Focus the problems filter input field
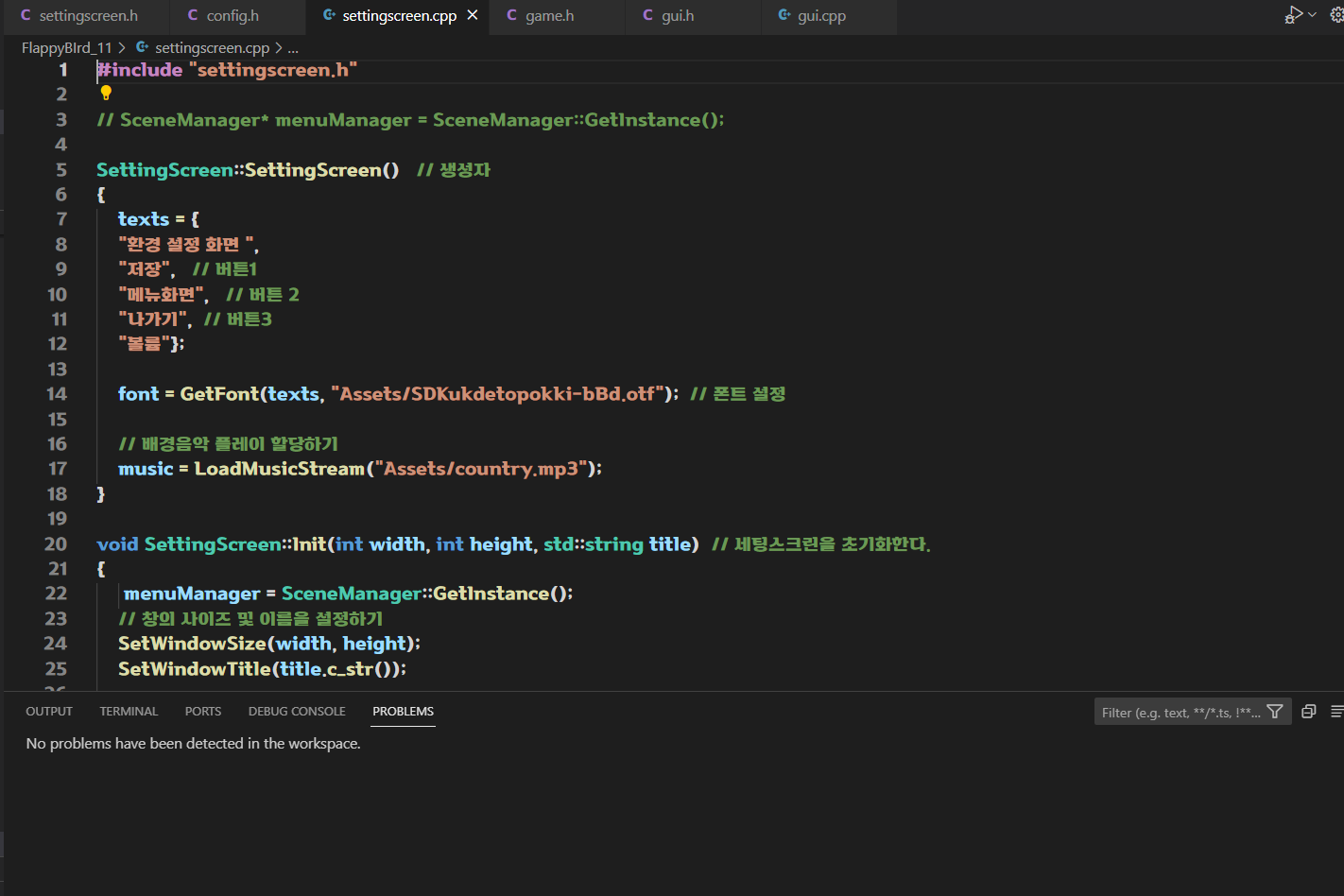1344x896 pixels. (1180, 713)
